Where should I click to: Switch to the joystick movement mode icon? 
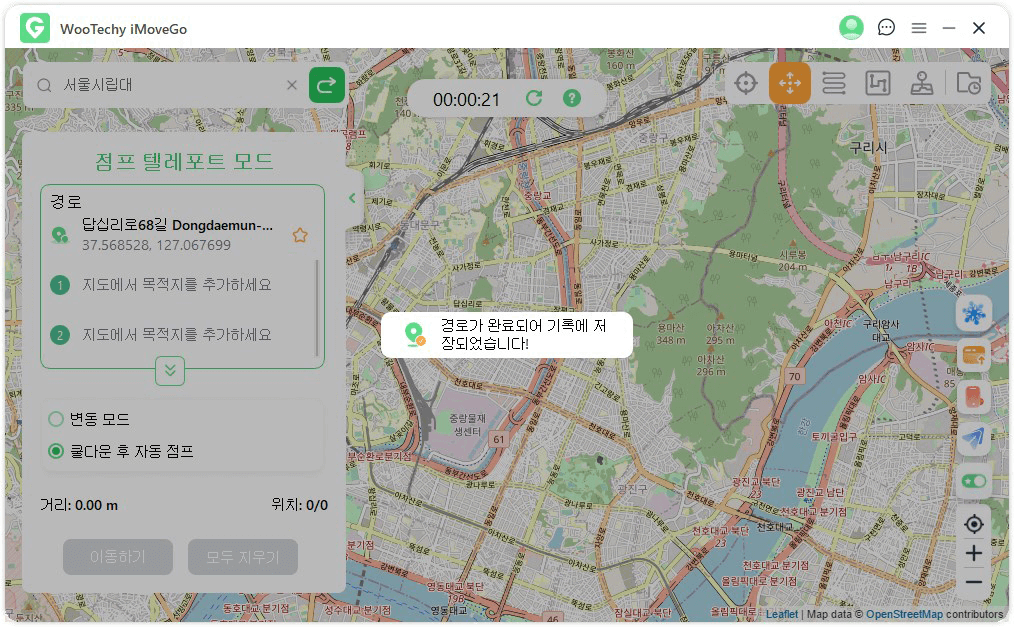[x=922, y=83]
